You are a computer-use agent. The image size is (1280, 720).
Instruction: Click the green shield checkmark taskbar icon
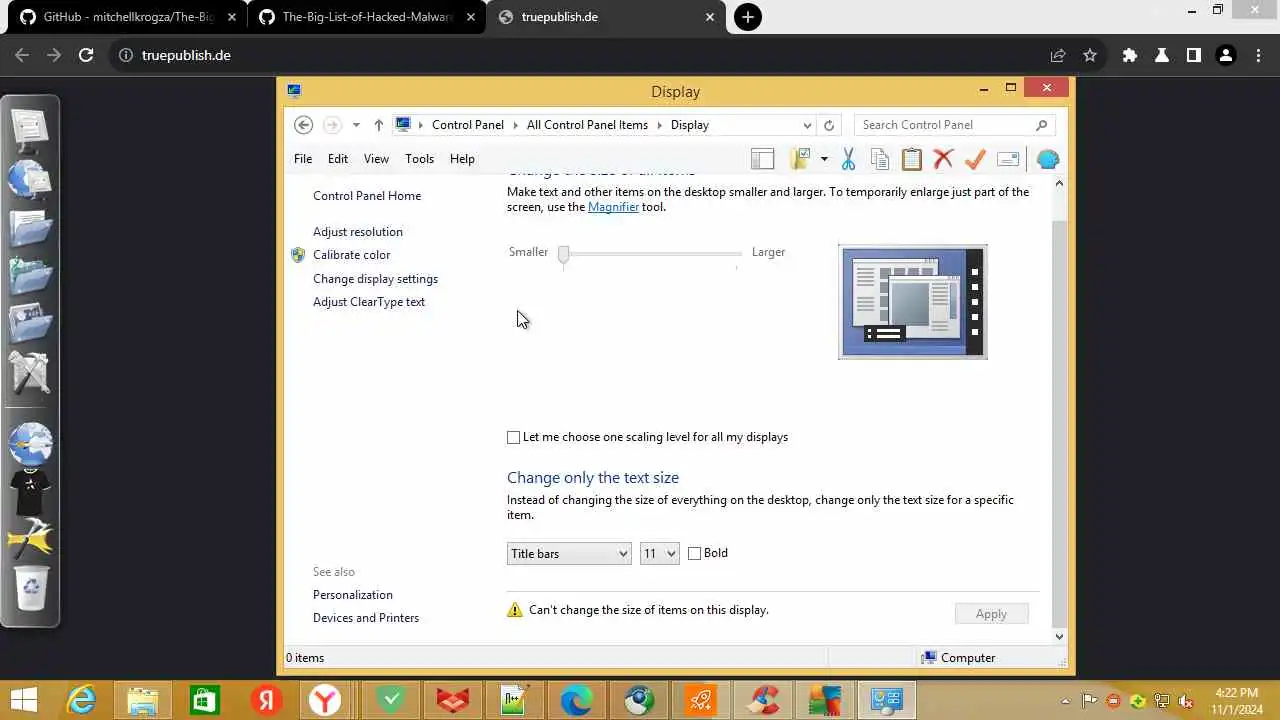pos(390,700)
